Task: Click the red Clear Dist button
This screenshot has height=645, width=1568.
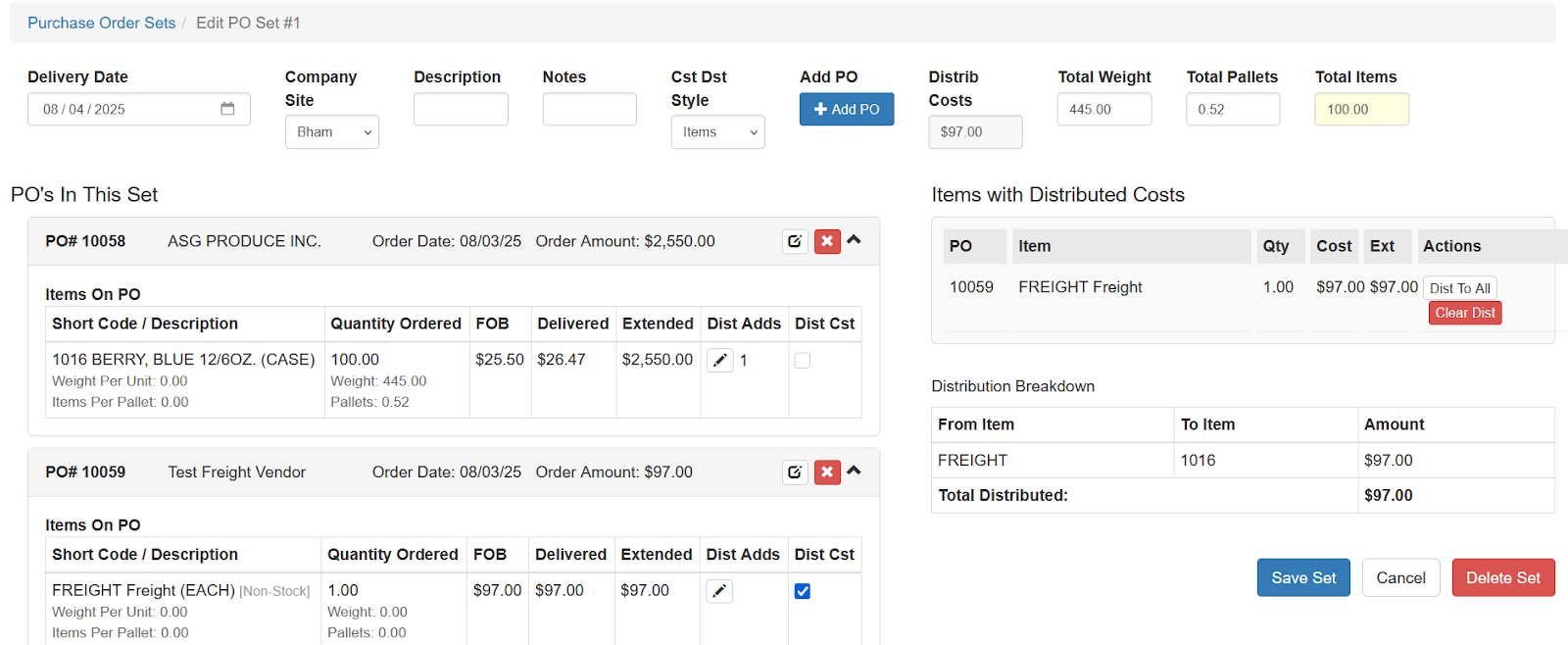Action: (x=1465, y=313)
